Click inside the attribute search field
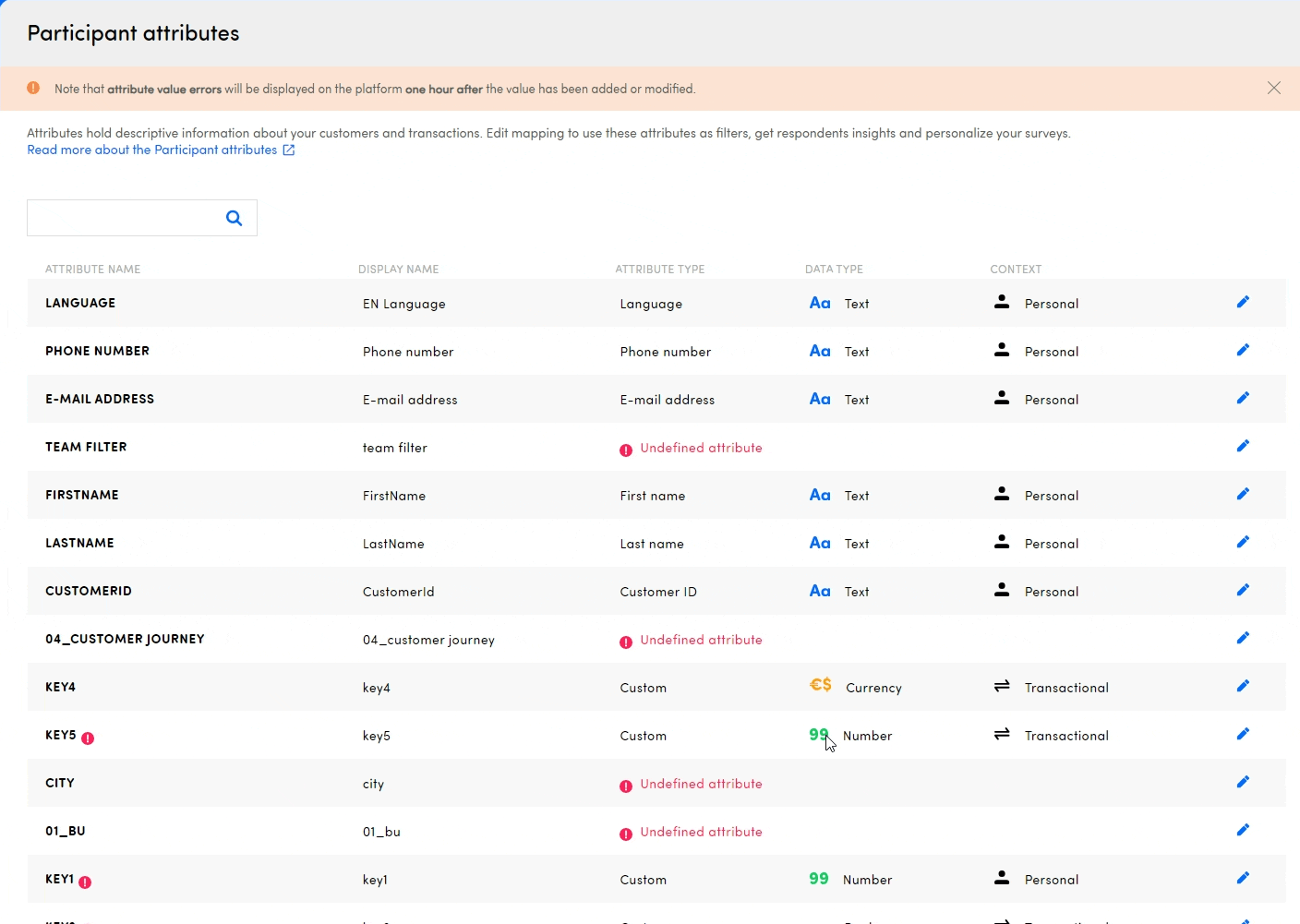Viewport: 1300px width, 924px height. click(x=125, y=218)
